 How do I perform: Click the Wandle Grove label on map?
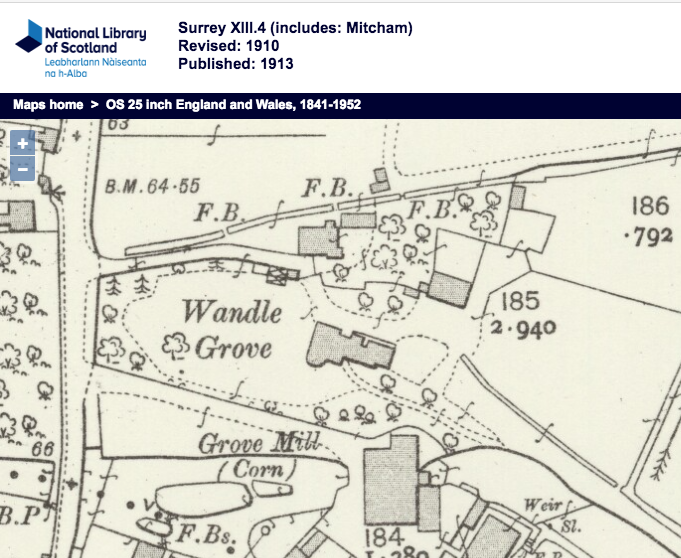232,329
